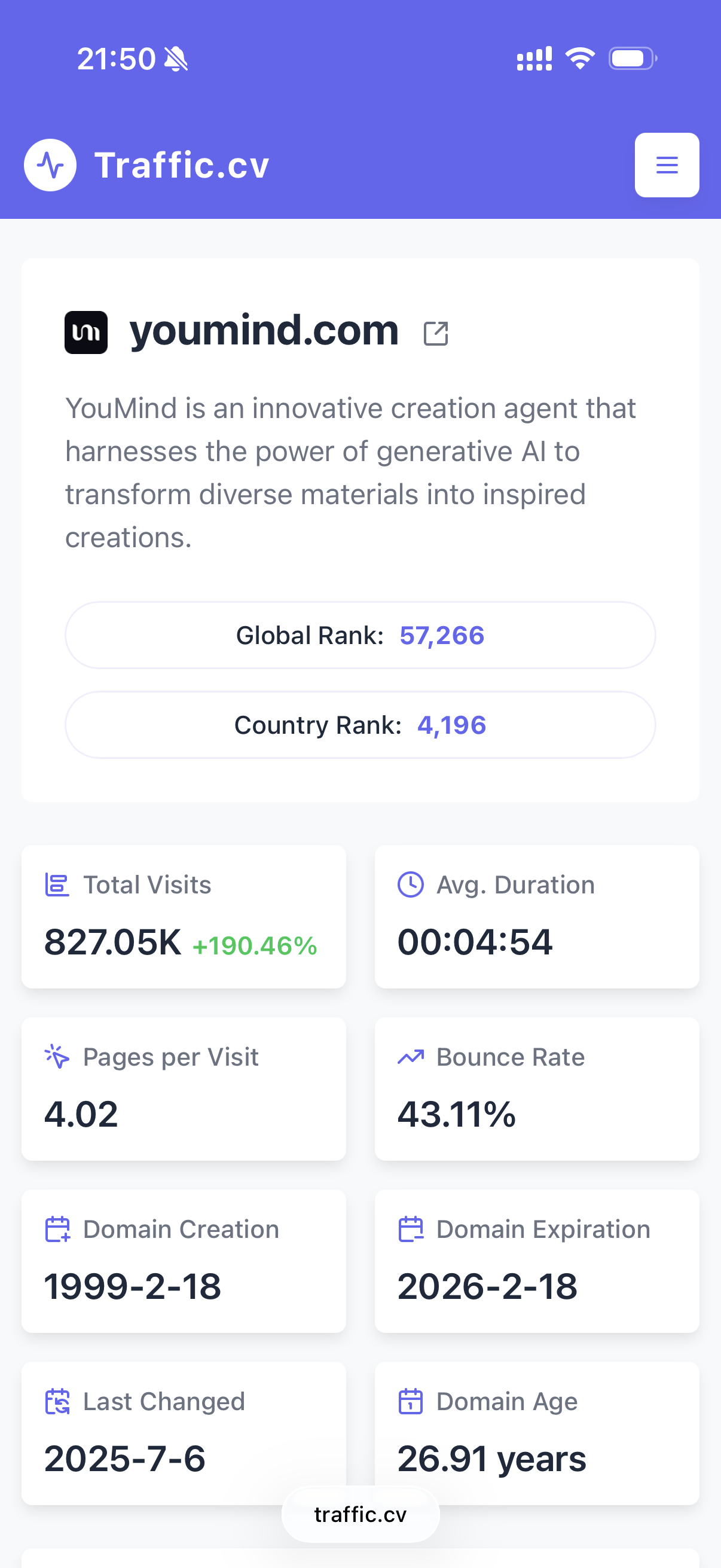
Task: Tap the +190.46% visits change
Action: point(254,946)
